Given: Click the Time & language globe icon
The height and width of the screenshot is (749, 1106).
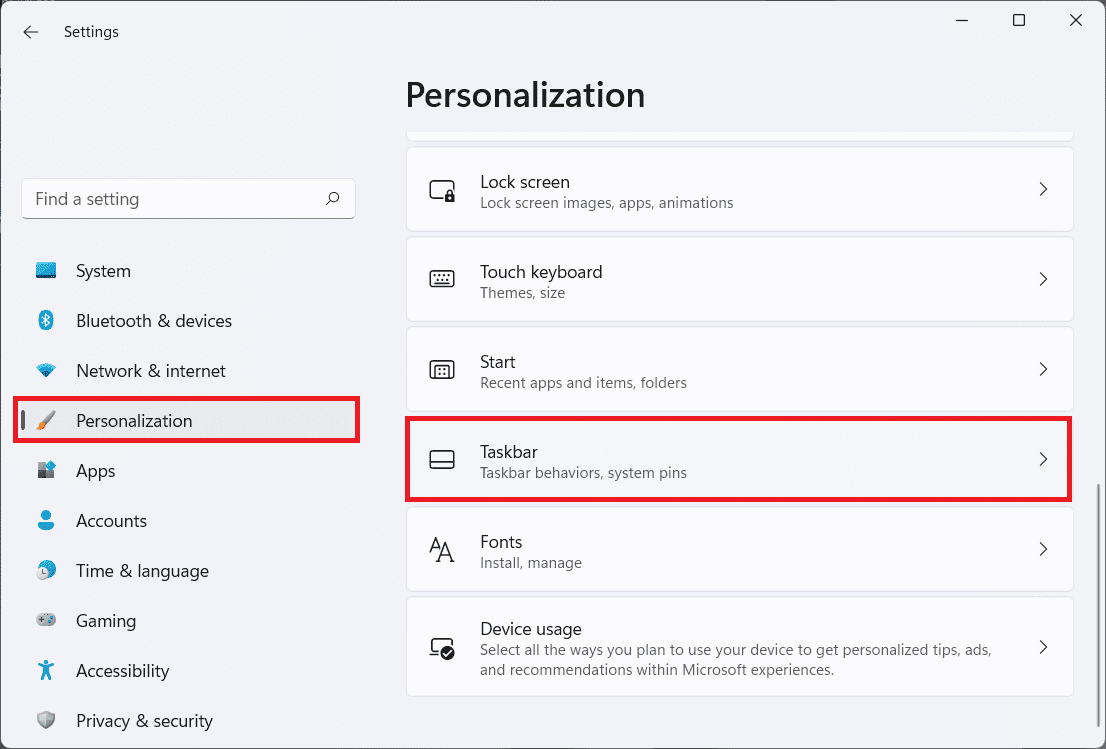Looking at the screenshot, I should pos(46,571).
